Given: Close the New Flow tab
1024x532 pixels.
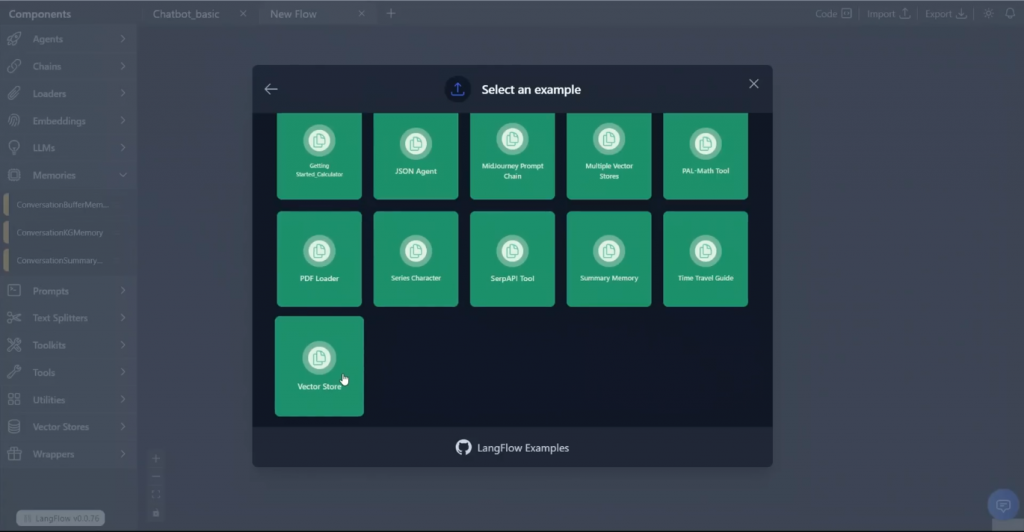Looking at the screenshot, I should tap(361, 14).
